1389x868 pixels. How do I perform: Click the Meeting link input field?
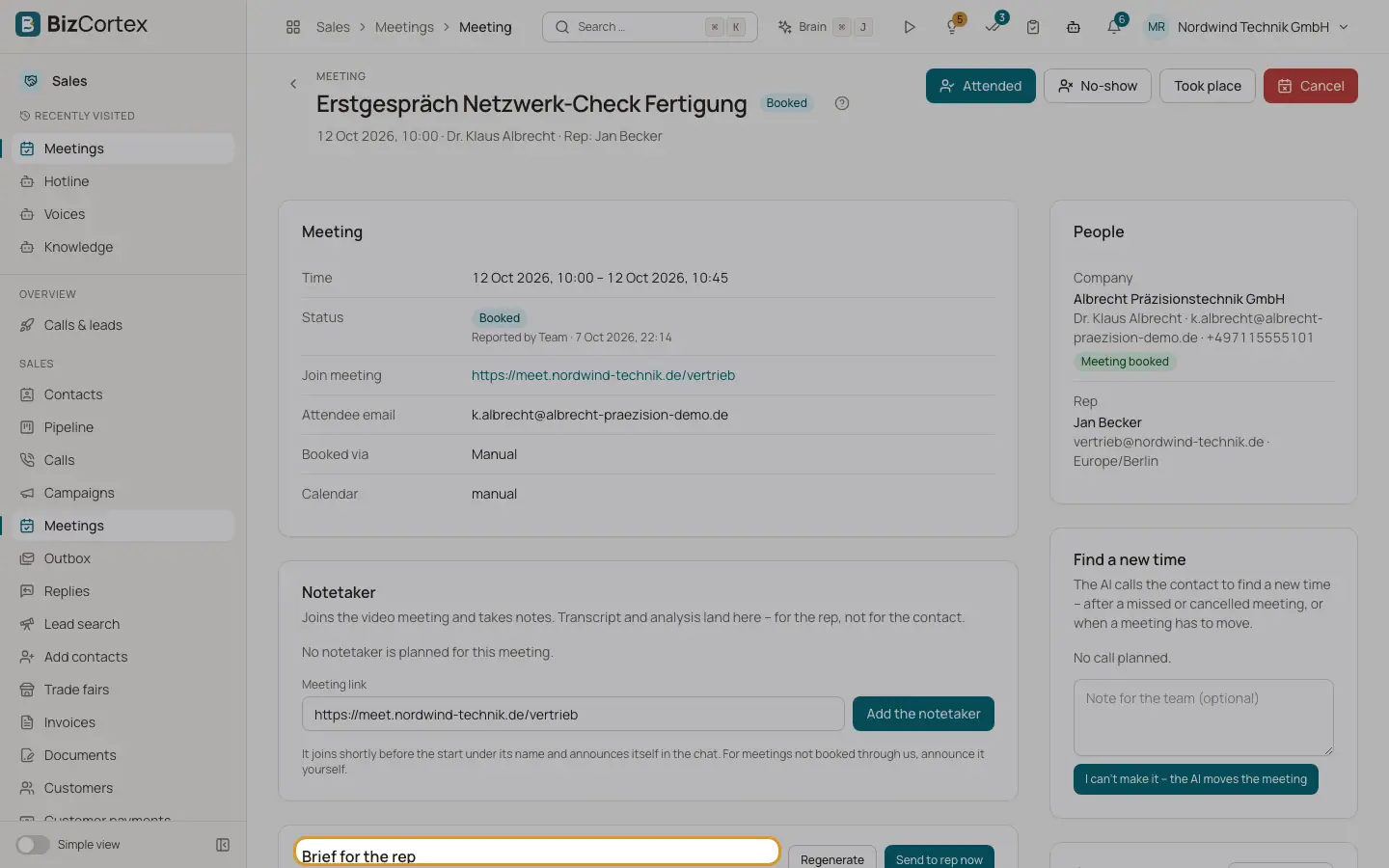(573, 715)
